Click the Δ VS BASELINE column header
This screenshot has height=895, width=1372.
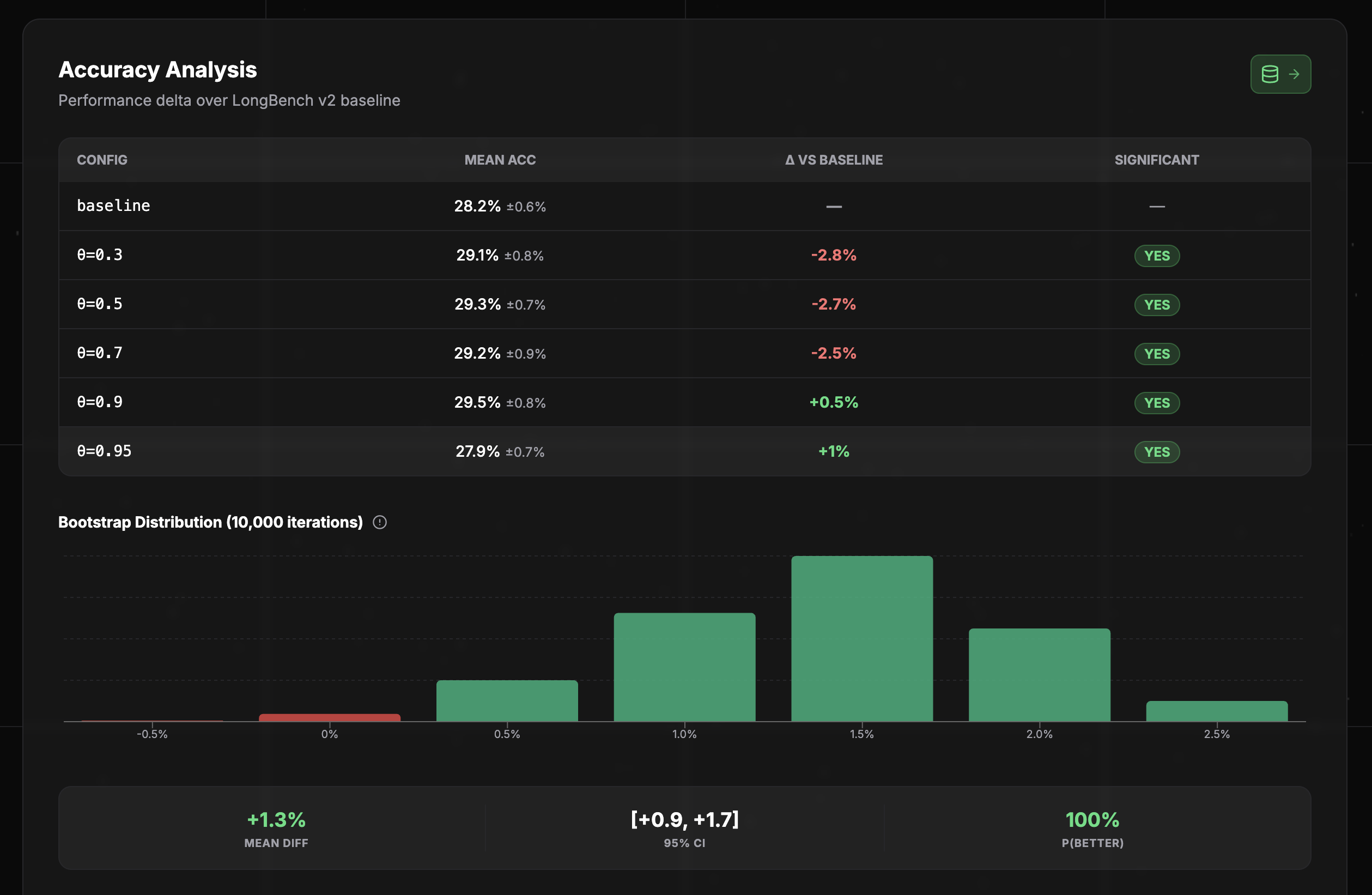click(x=834, y=160)
